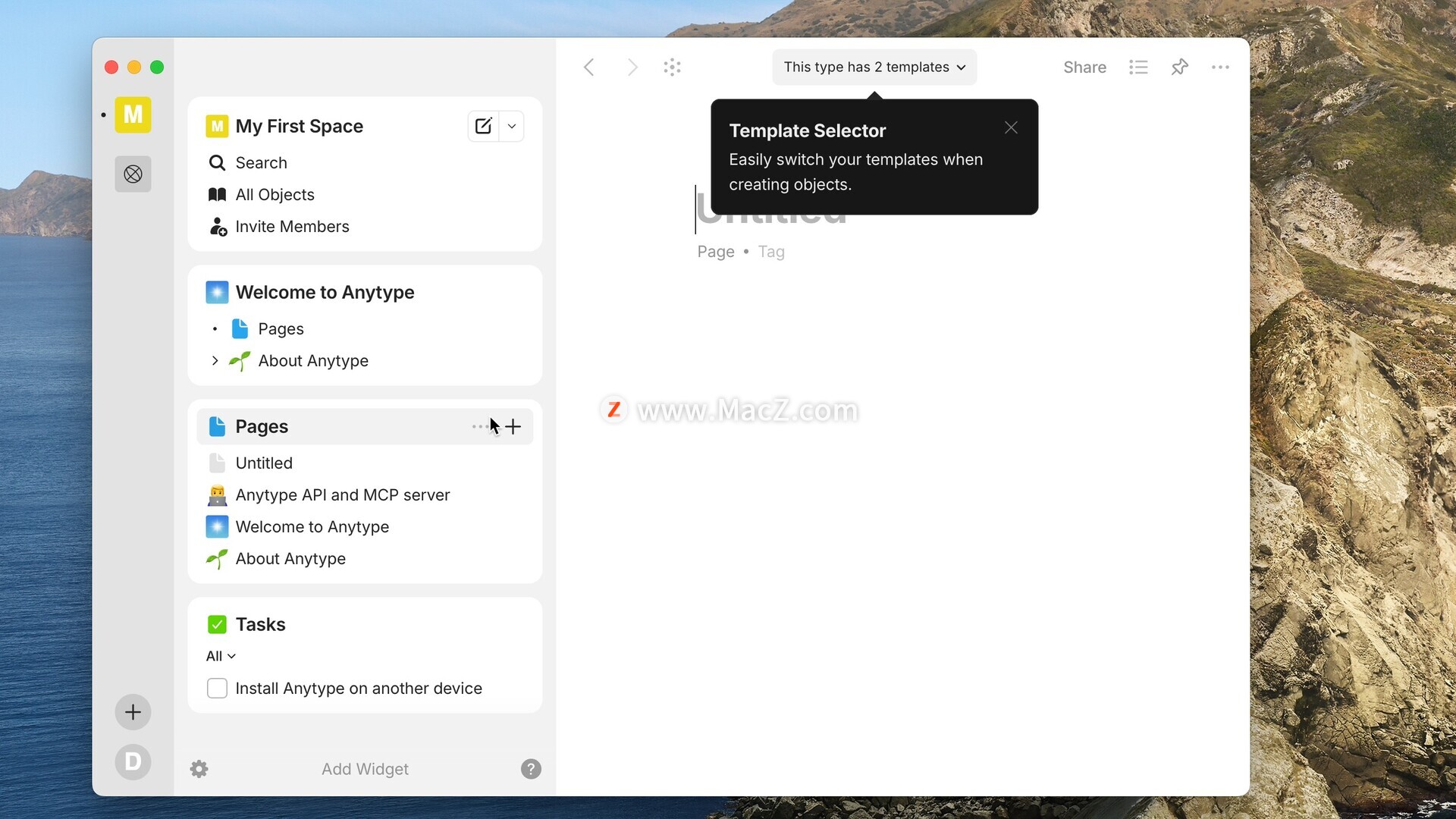
Task: Create a new object with the compose icon
Action: tap(484, 126)
